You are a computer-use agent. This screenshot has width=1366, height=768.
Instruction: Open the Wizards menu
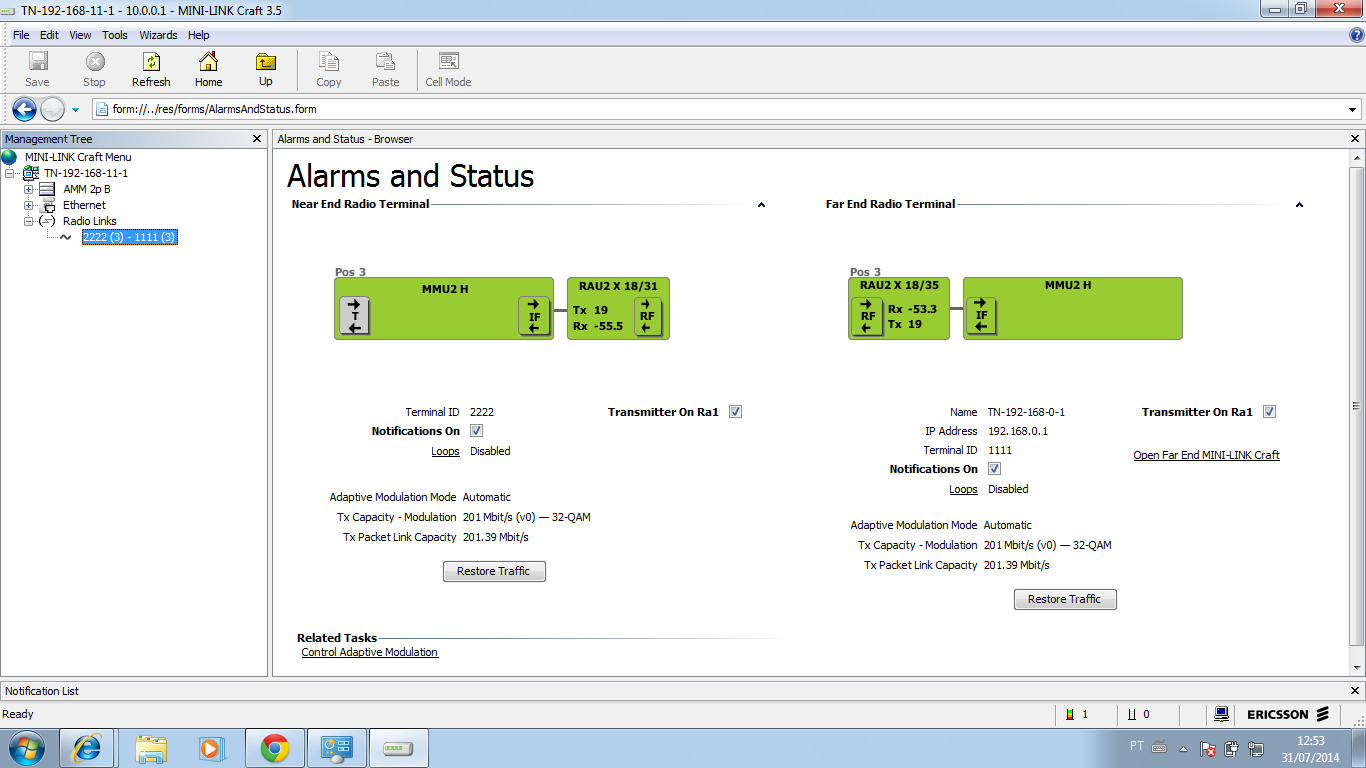pos(158,35)
